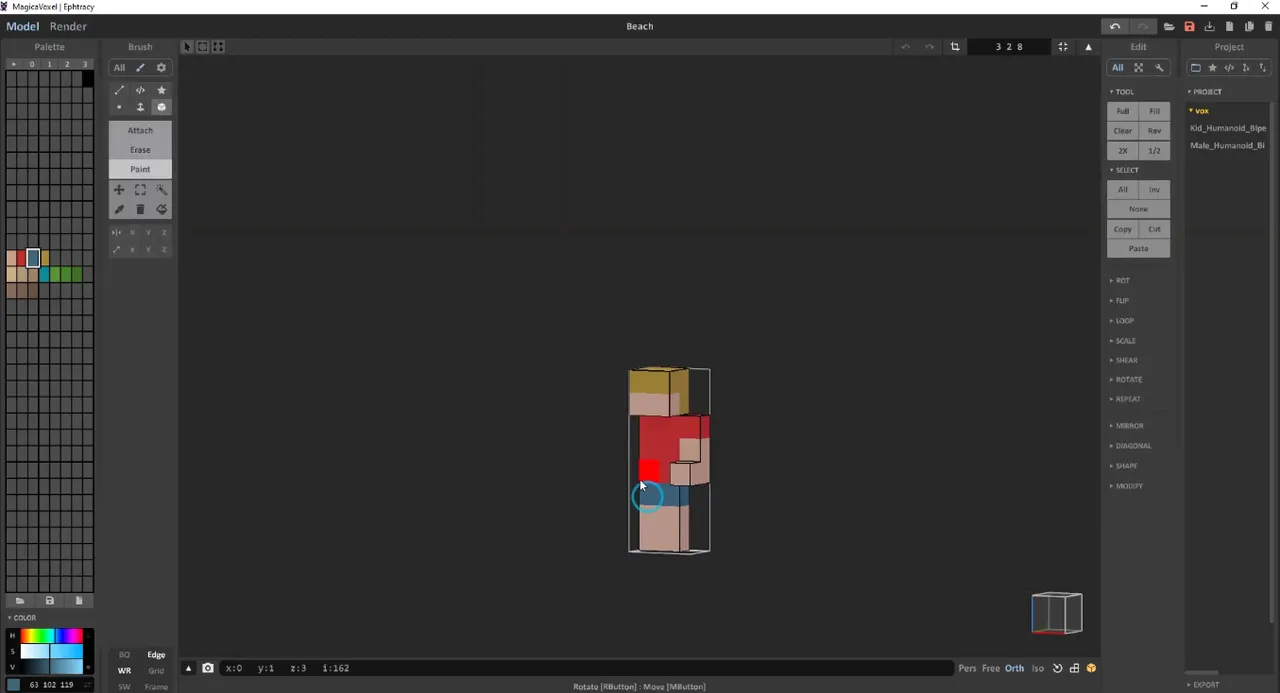Expand the FLIP section
The image size is (1280, 693).
pyautogui.click(x=1120, y=301)
